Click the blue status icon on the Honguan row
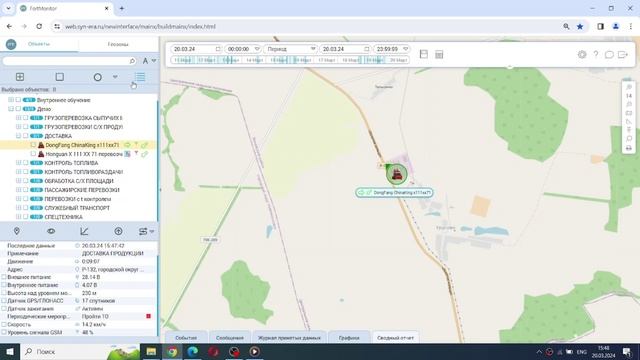Viewport: 640px width, 360px height. 127,154
